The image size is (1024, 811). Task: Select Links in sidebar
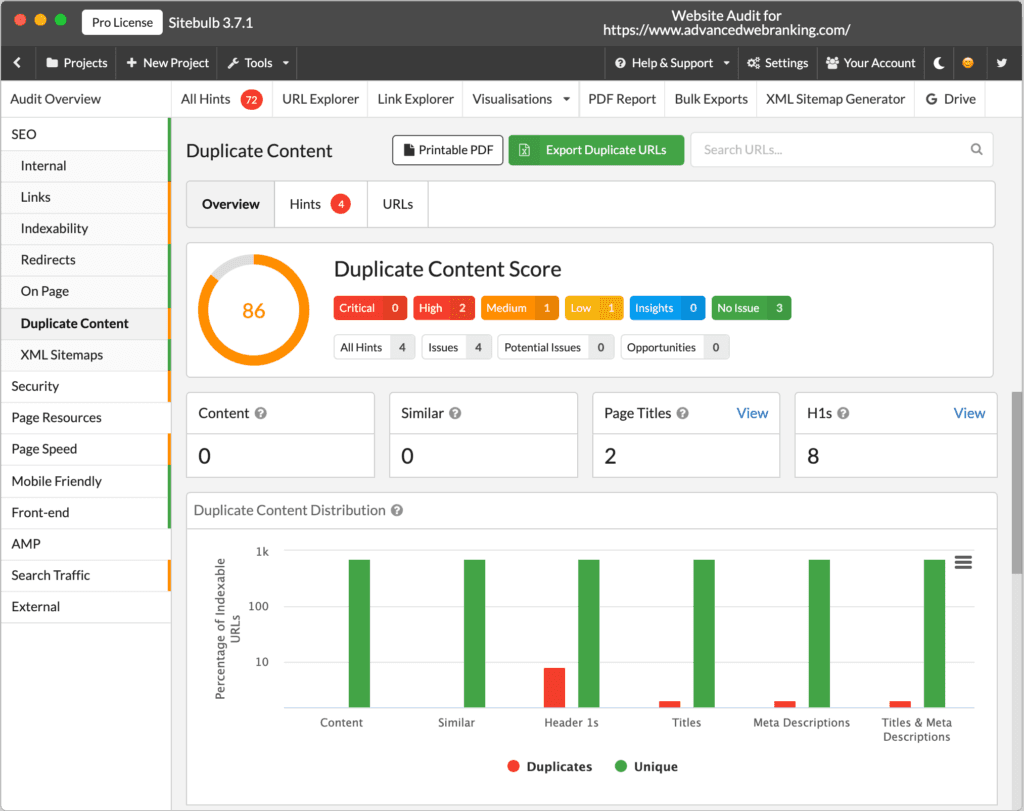[x=85, y=197]
